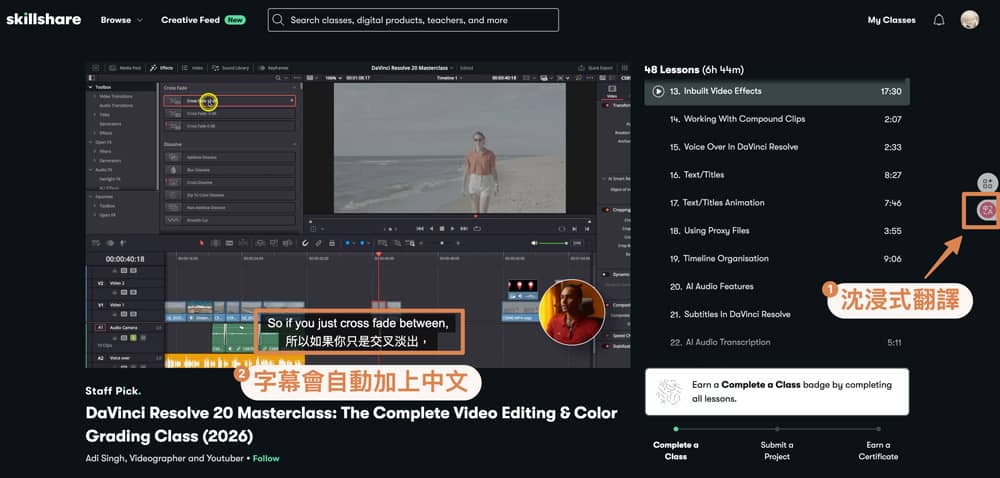
Task: Open the notifications bell
Action: [938, 20]
